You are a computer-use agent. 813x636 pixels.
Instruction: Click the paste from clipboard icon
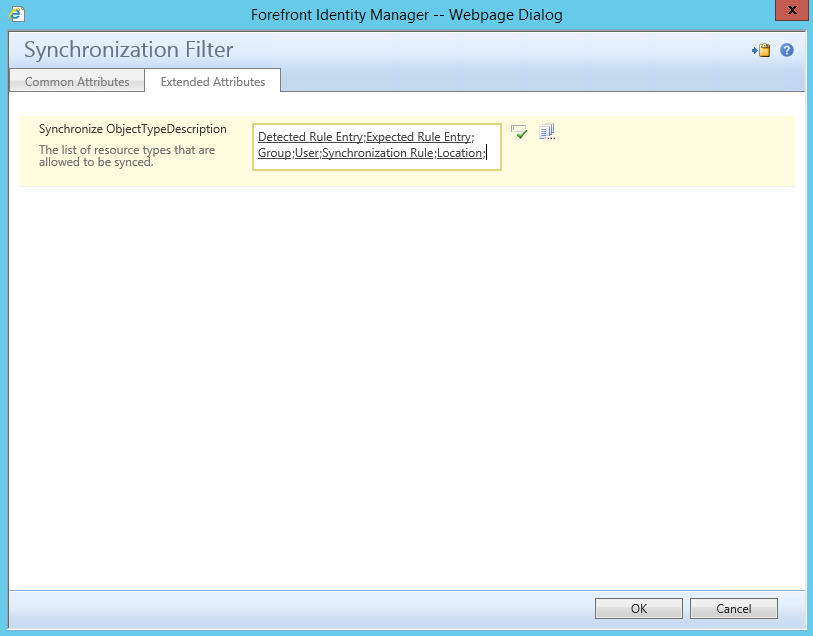[x=761, y=50]
